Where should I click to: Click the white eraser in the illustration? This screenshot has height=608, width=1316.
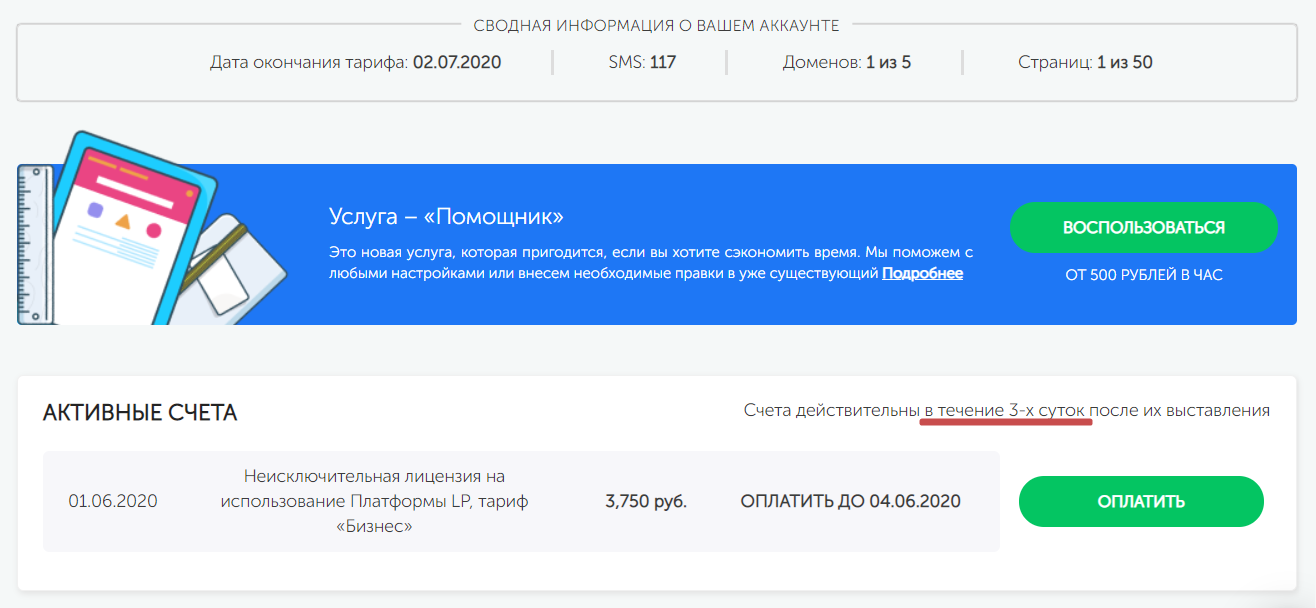click(x=222, y=287)
